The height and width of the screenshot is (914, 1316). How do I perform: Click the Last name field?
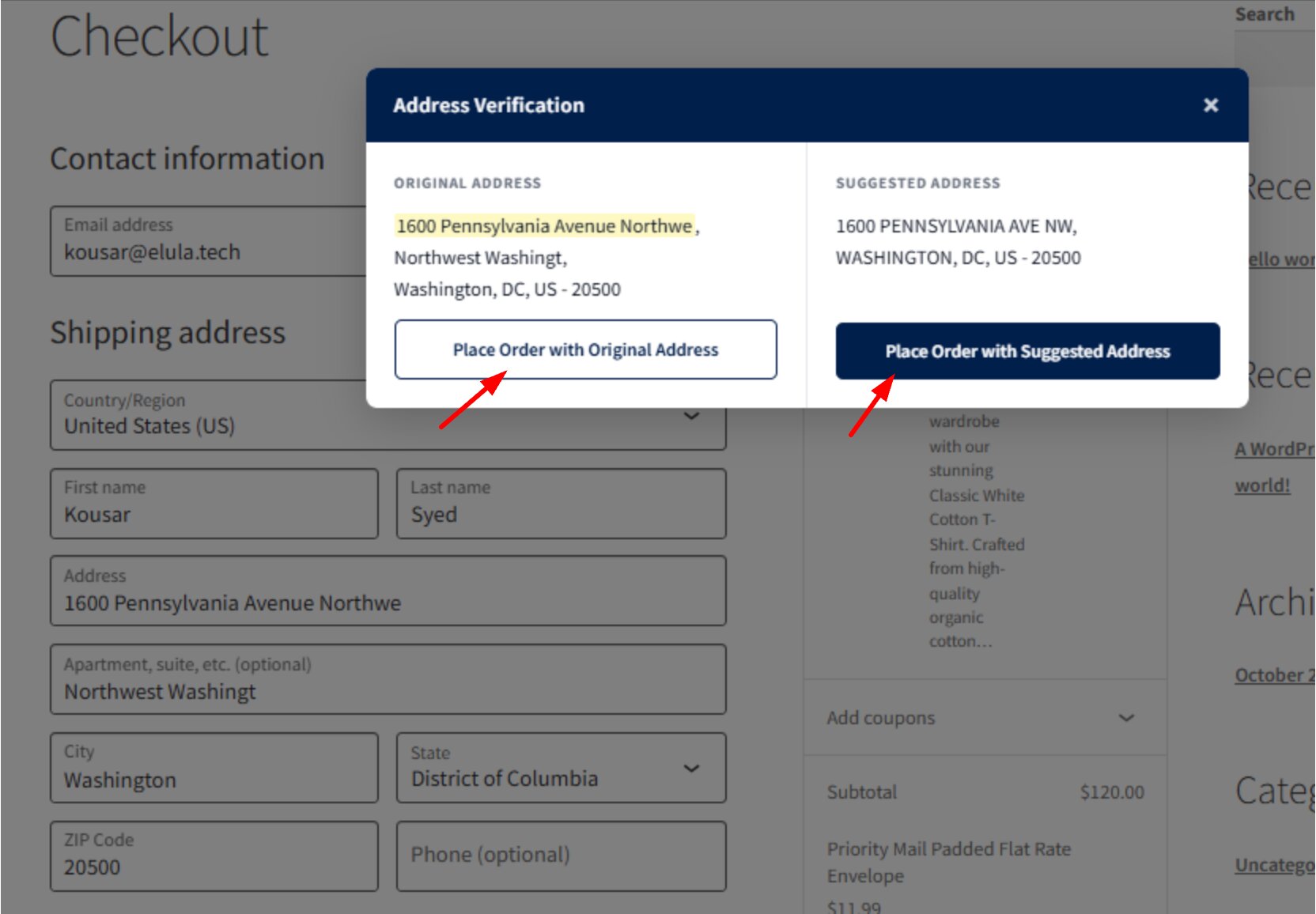coord(561,504)
